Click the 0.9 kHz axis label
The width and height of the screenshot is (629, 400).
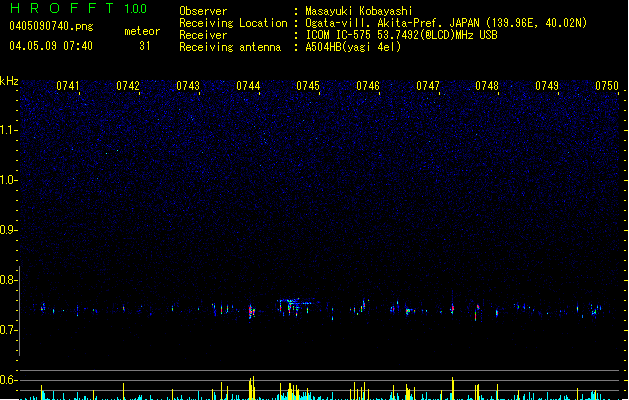(8, 230)
